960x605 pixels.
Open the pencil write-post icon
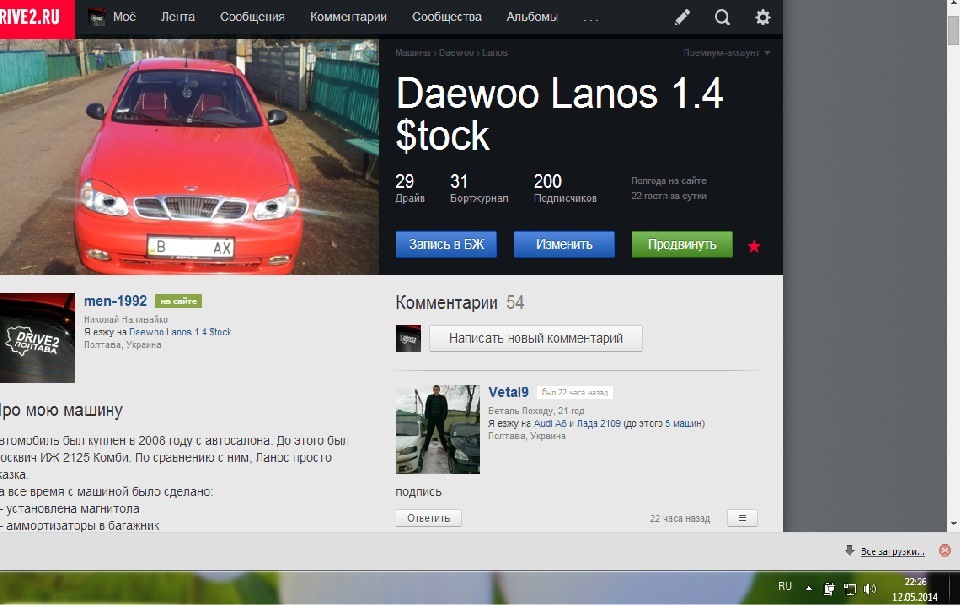pos(682,17)
